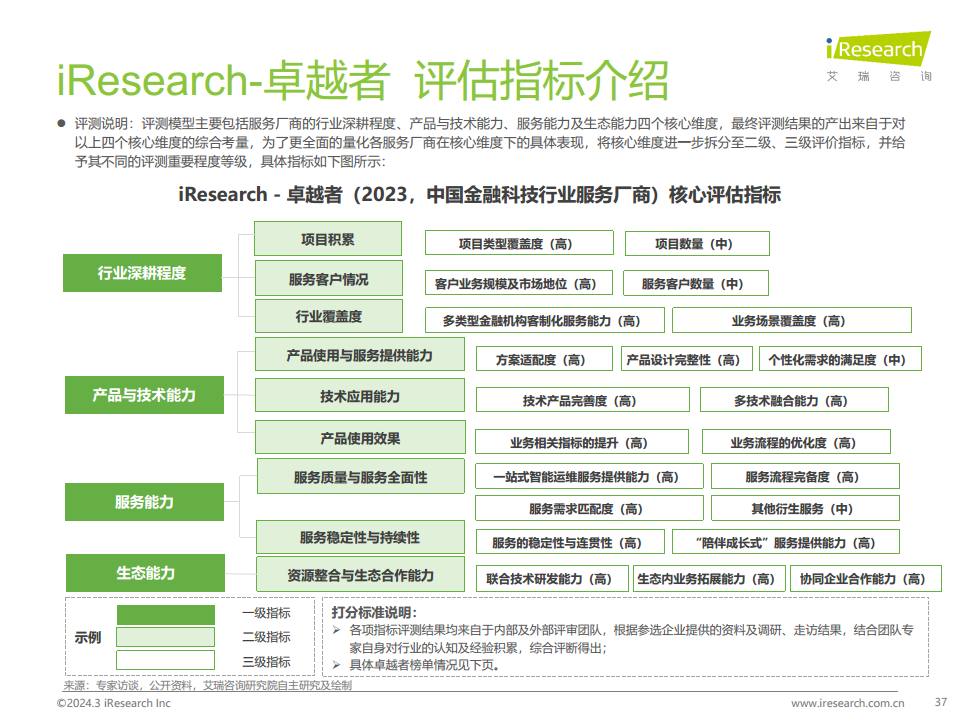Click the light green 二级指标 legend swatch
960x720 pixels.
[x=165, y=637]
